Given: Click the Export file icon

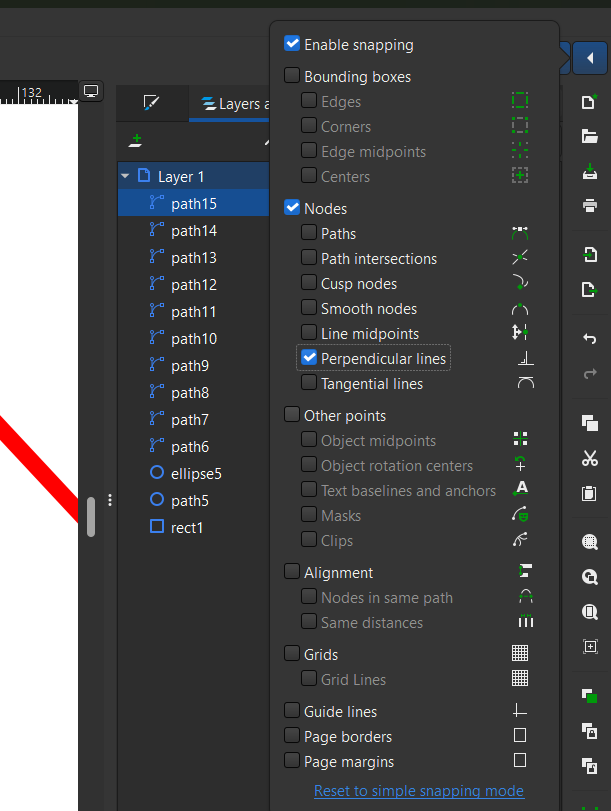Looking at the screenshot, I should (x=590, y=289).
